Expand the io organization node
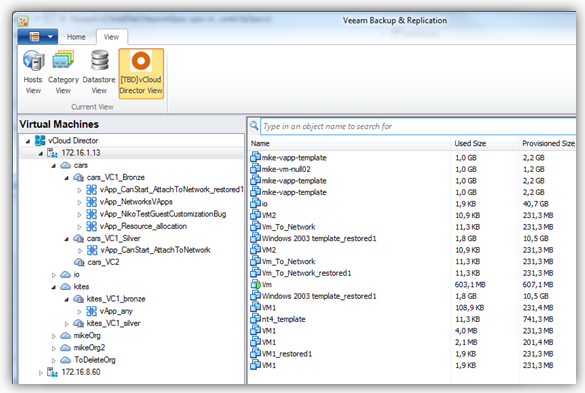 tap(53, 275)
